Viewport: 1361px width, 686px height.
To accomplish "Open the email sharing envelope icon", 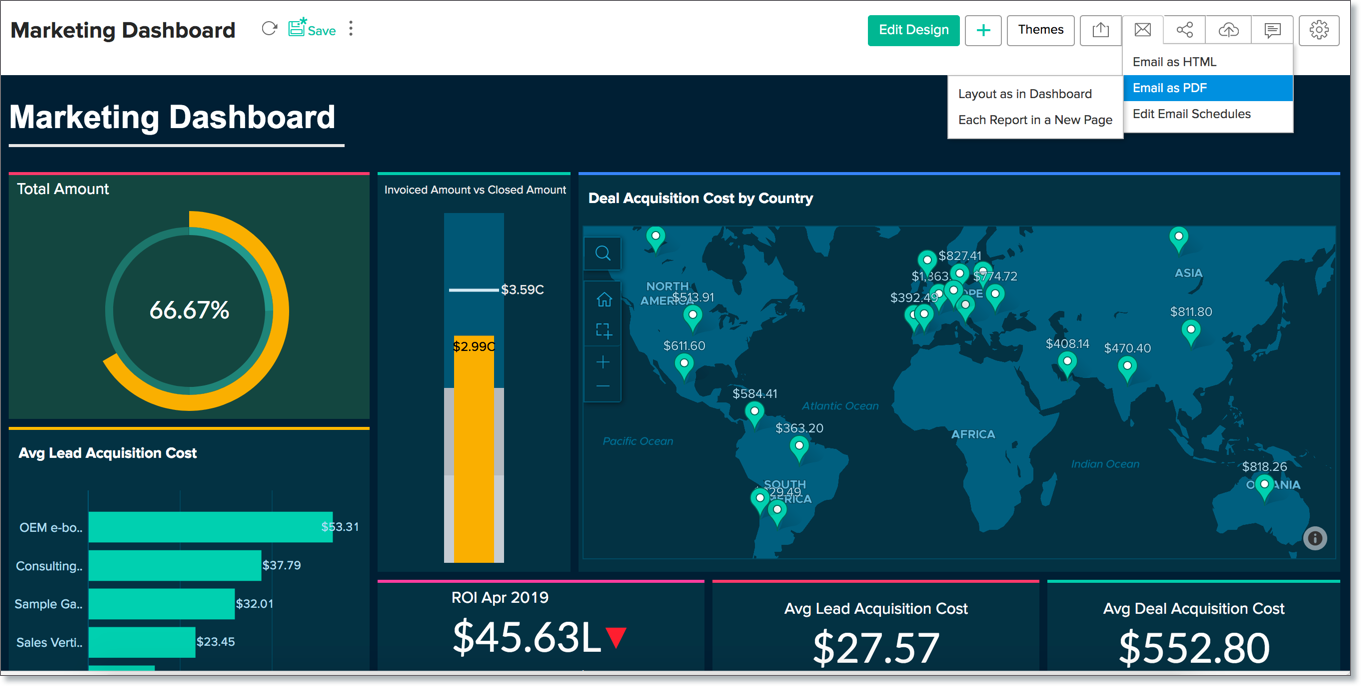I will [1141, 30].
